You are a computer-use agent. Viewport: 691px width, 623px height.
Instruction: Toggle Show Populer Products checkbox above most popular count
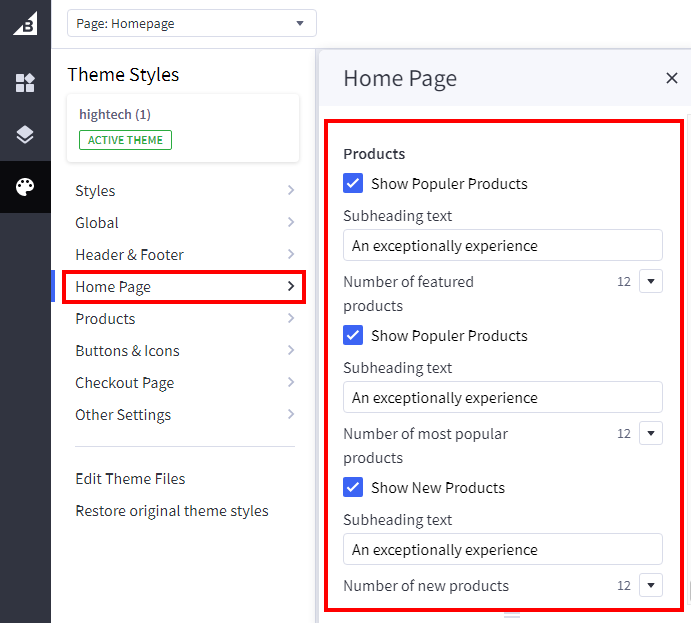(x=353, y=336)
